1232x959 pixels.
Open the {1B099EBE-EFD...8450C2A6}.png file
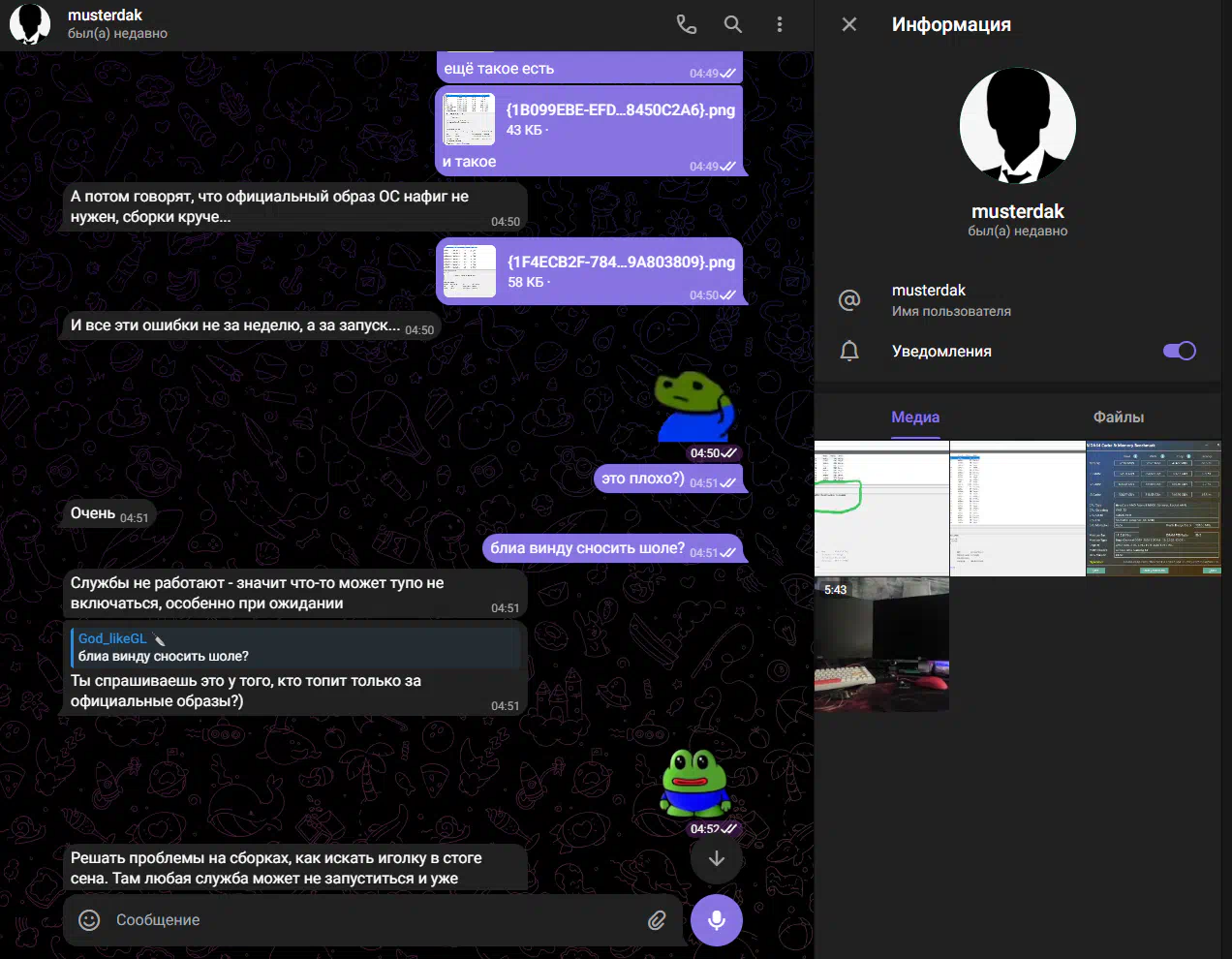coord(470,119)
